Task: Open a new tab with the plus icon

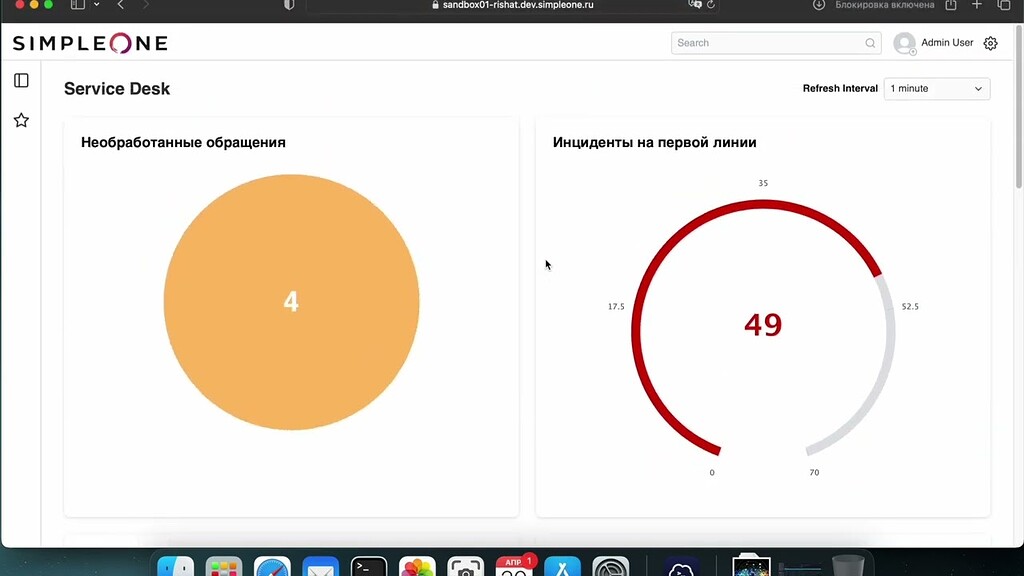Action: coord(975,8)
